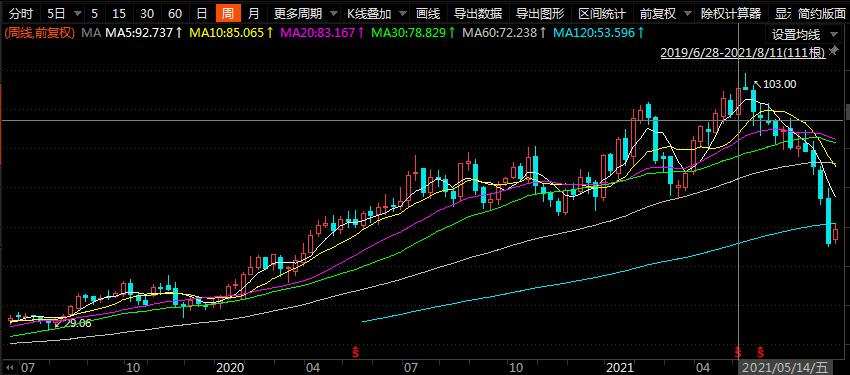The image size is (850, 375).
Task: Switch chart to 日 daily period
Action: pos(202,14)
